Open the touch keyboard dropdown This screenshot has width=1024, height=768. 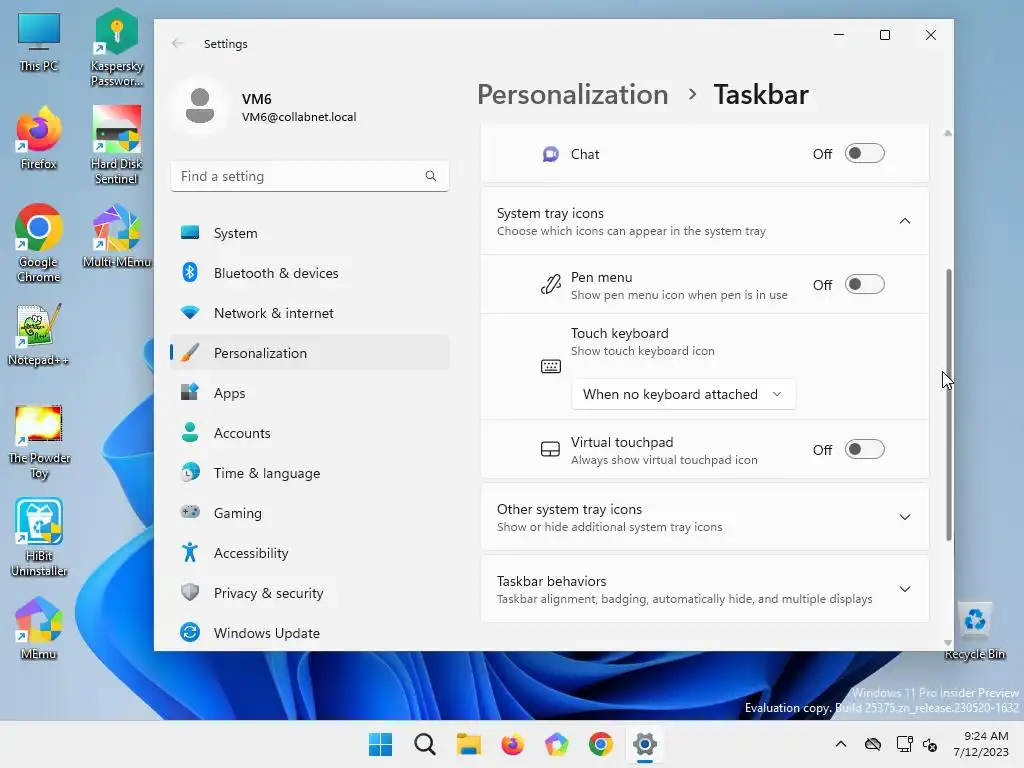(x=683, y=394)
